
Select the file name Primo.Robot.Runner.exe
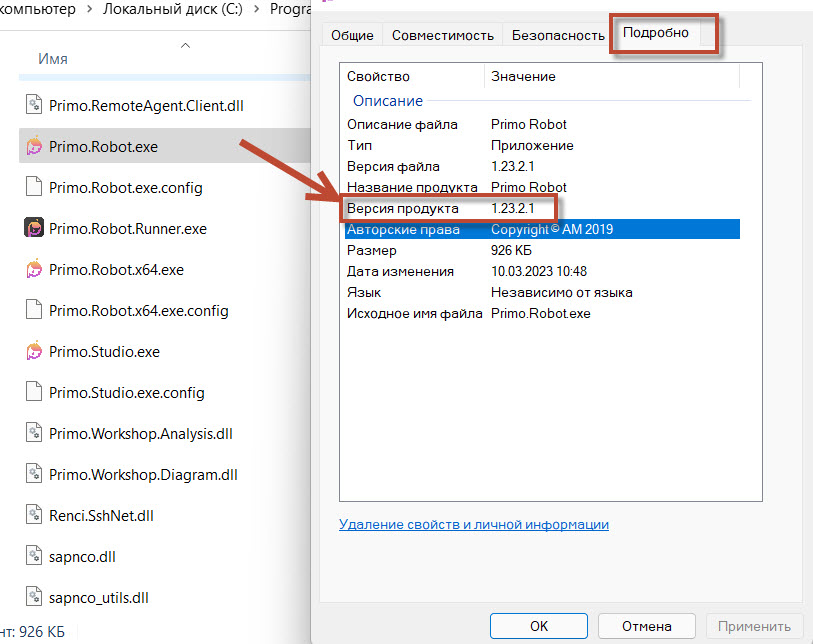tap(128, 228)
